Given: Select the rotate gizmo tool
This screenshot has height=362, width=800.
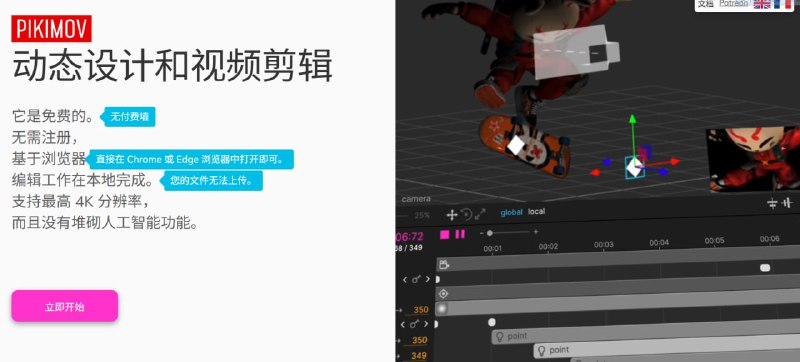Looking at the screenshot, I should click(466, 214).
